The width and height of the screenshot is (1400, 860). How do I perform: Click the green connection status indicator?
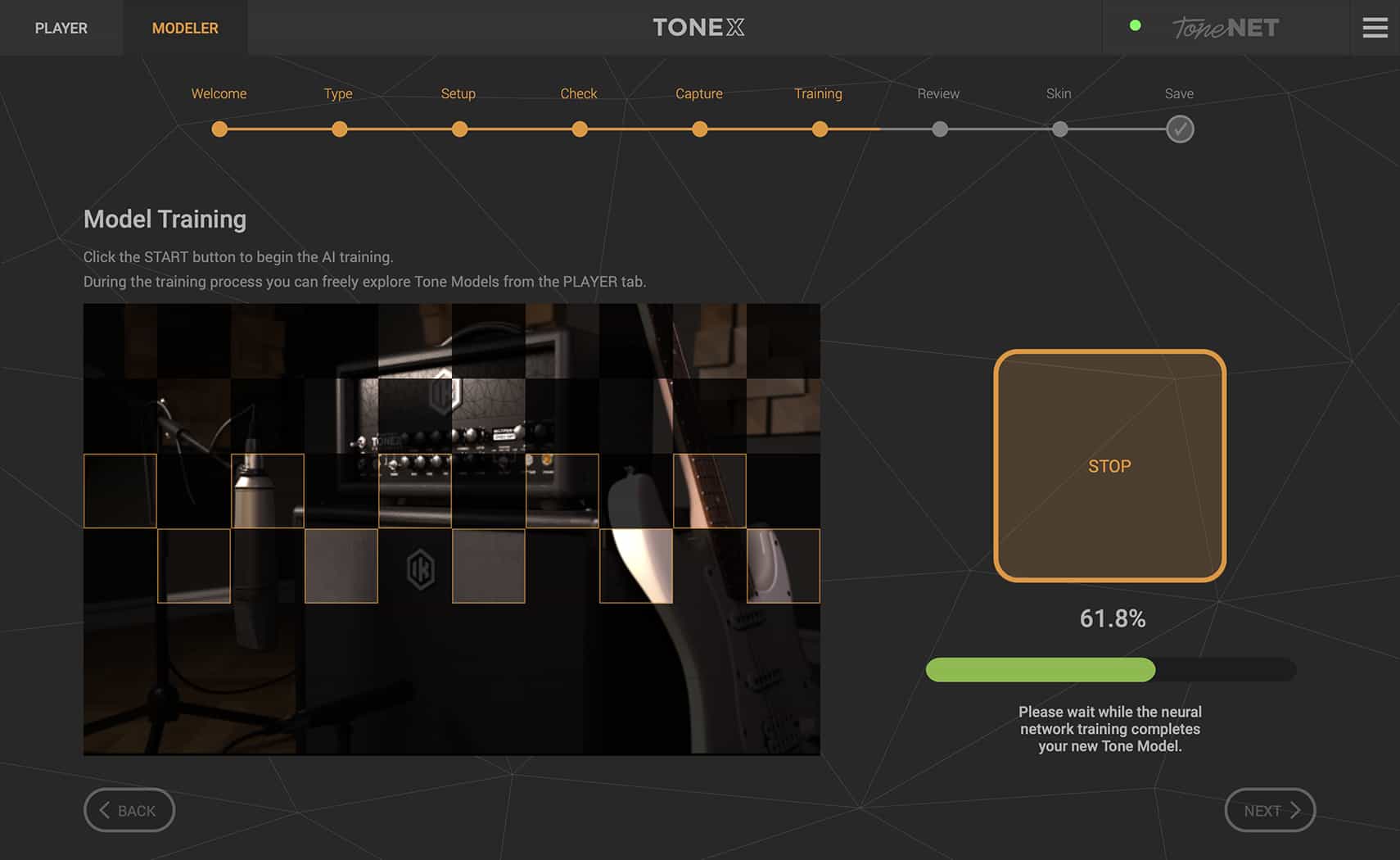pyautogui.click(x=1136, y=25)
